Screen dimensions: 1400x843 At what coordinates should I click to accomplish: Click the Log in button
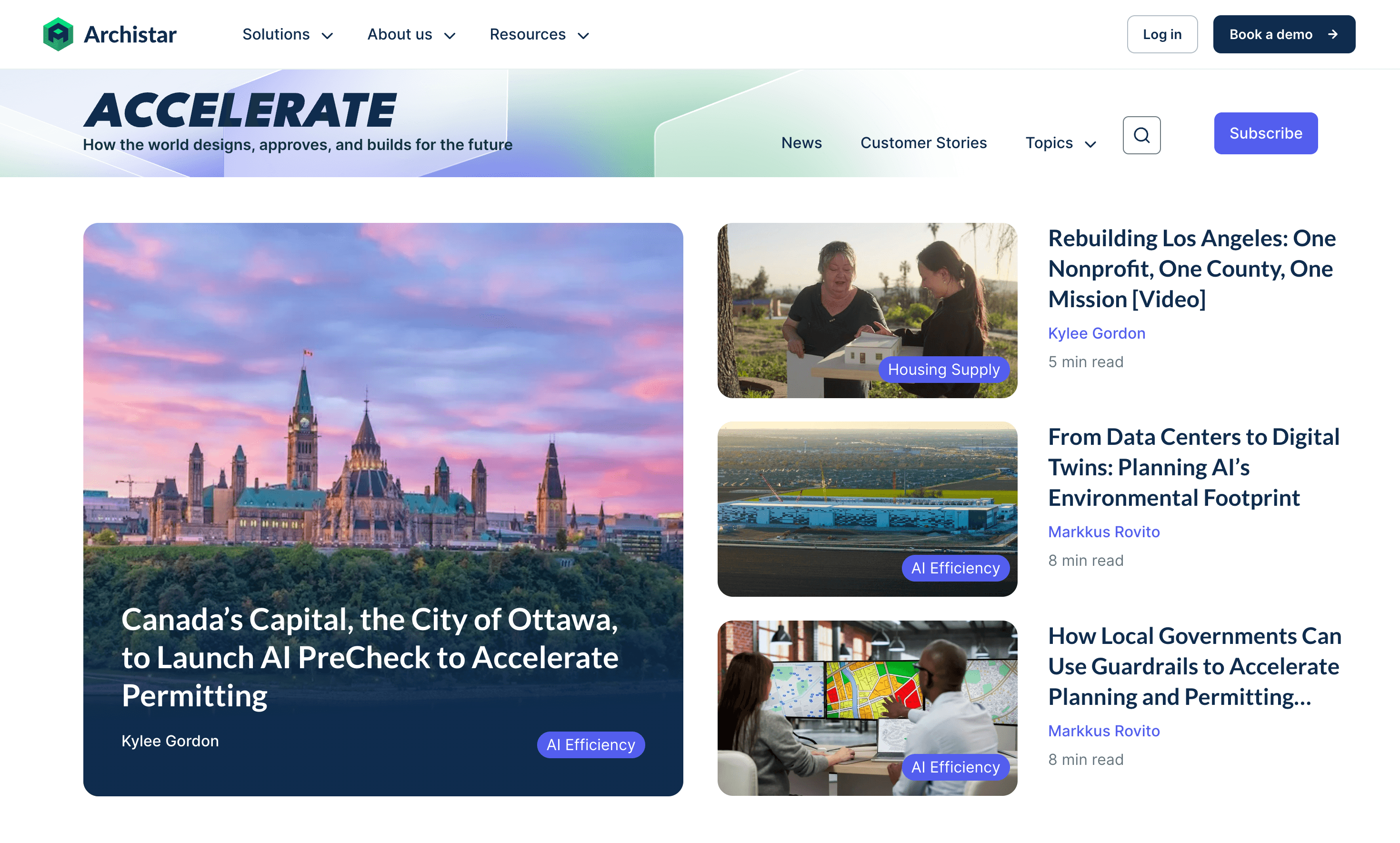coord(1162,34)
